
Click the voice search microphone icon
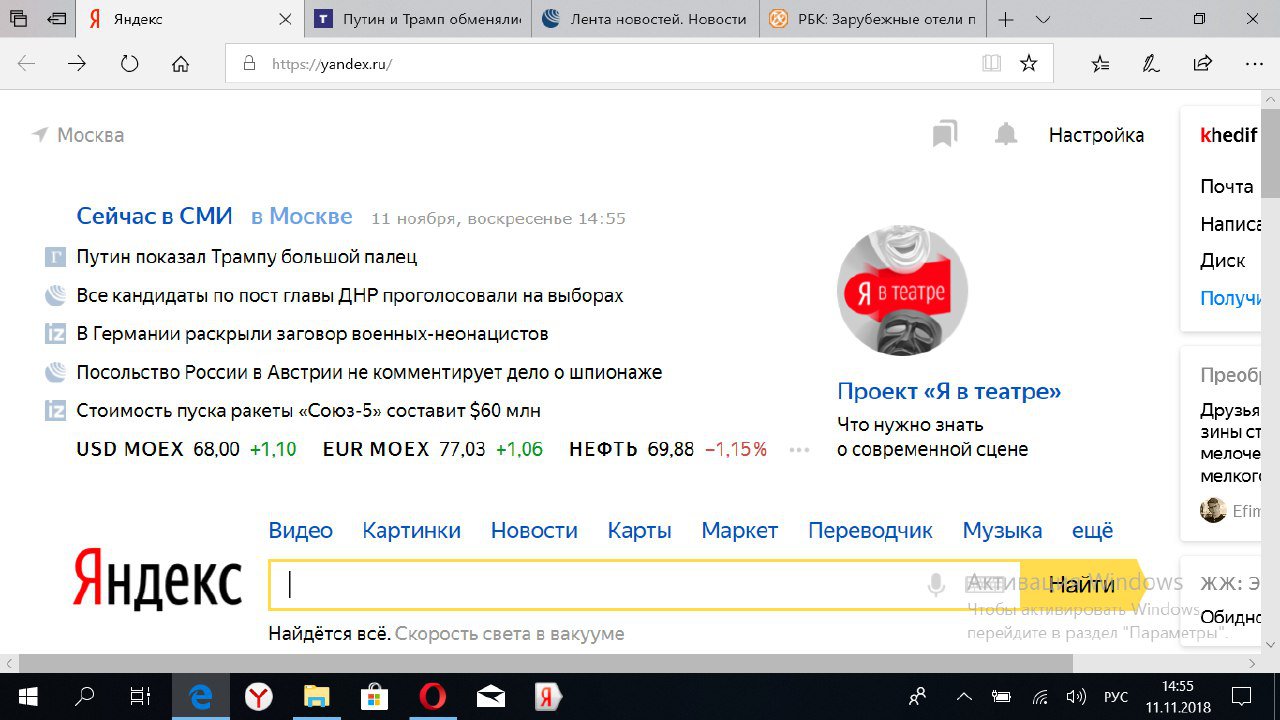pyautogui.click(x=936, y=585)
